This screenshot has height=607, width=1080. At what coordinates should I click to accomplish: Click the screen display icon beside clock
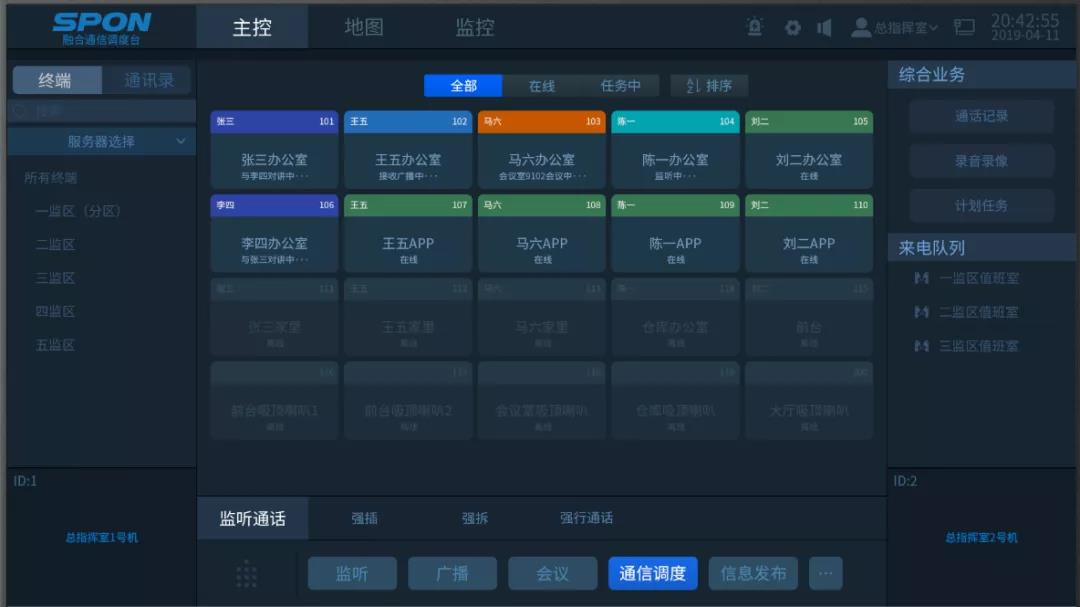964,27
